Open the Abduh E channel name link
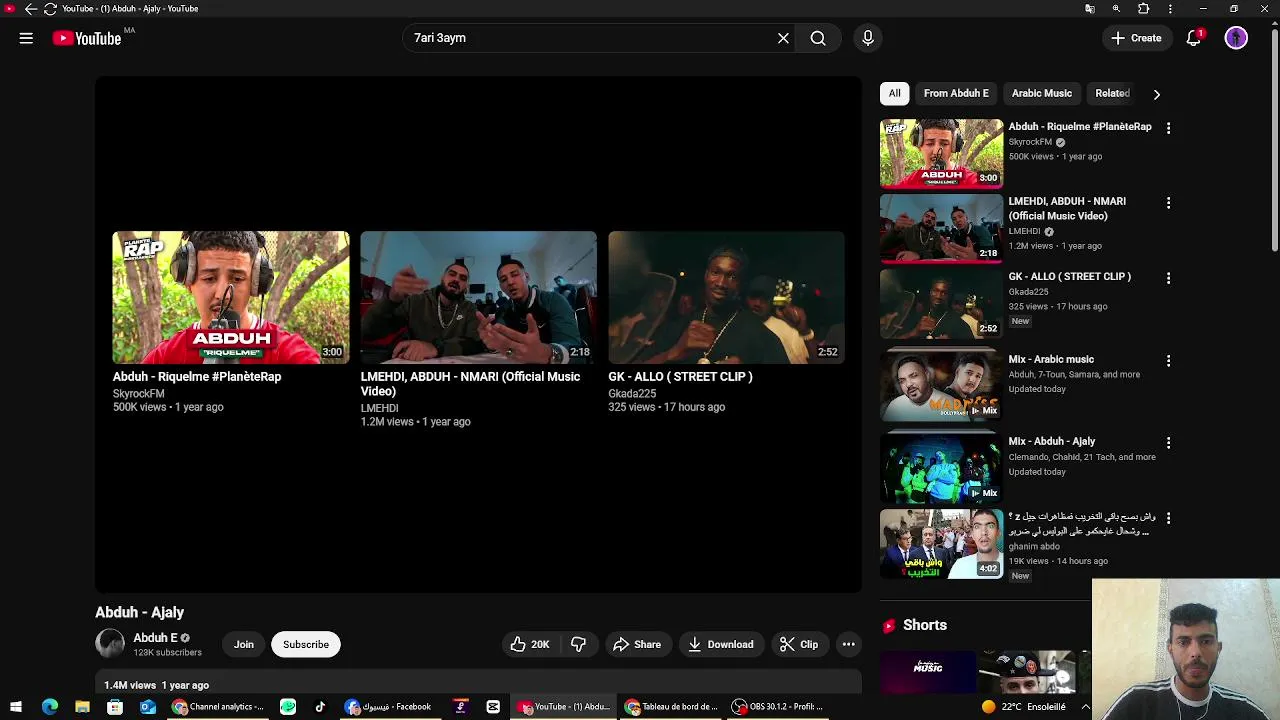Viewport: 1280px width, 720px height. pyautogui.click(x=155, y=638)
